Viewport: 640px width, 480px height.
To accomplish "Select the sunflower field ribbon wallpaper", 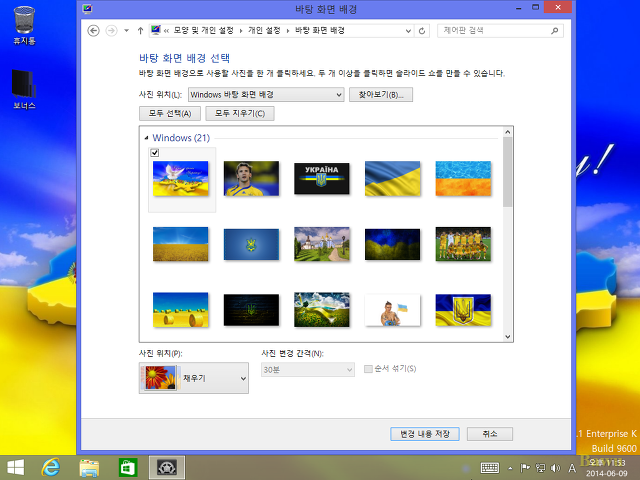I will [322, 310].
